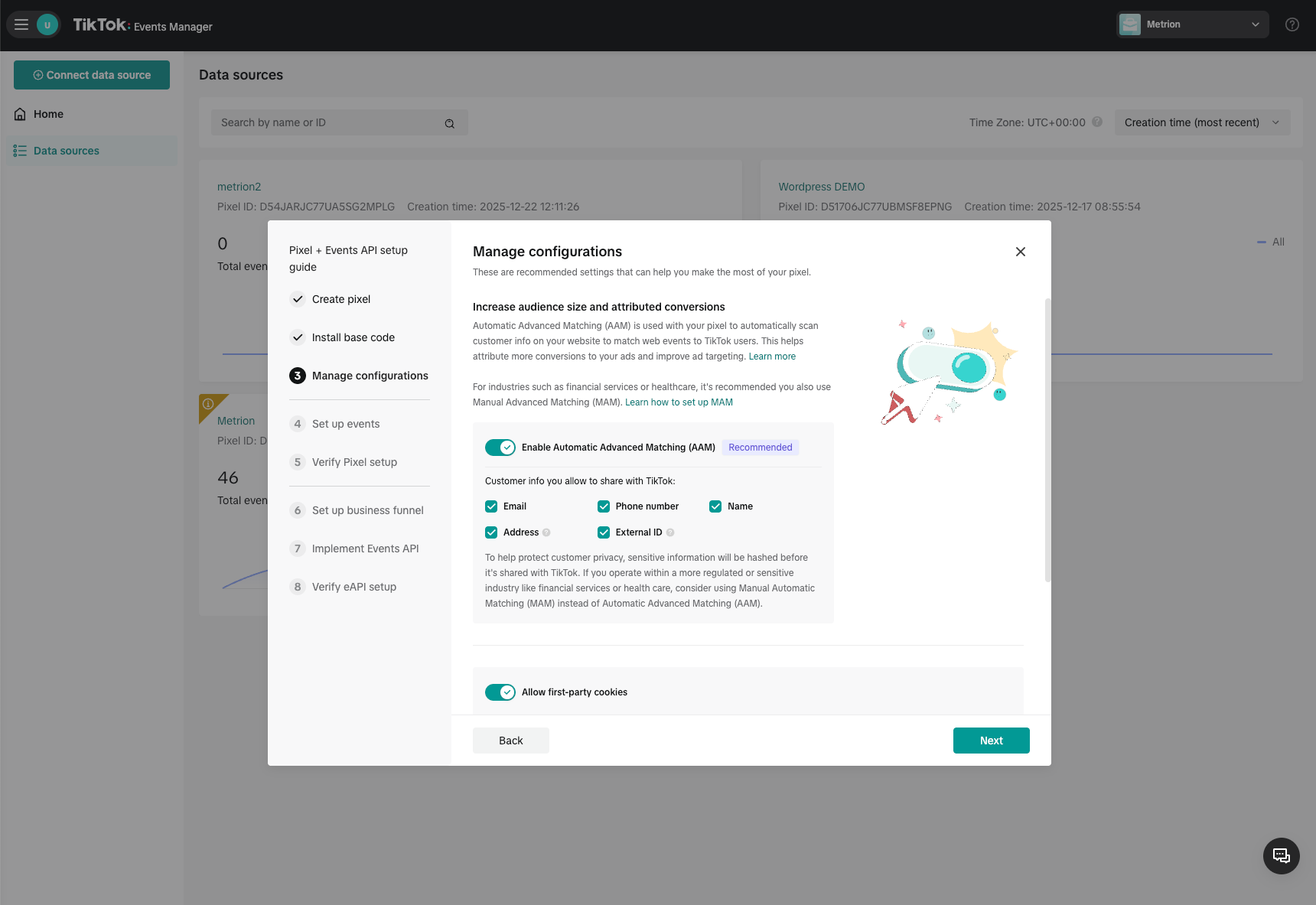1316x905 pixels.
Task: Click the Recommended badge
Action: (761, 448)
